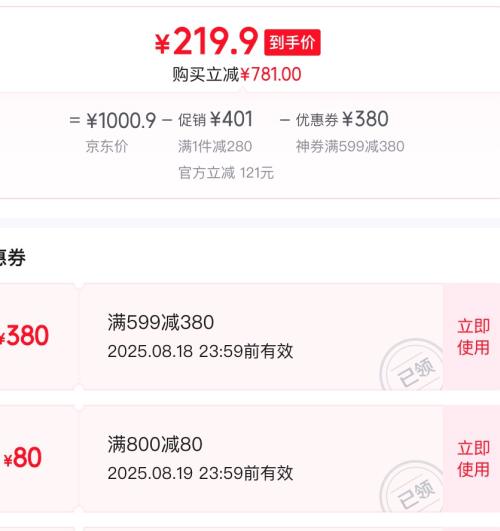
Task: Tap 购买立减¥781.00 savings text
Action: coord(236,74)
